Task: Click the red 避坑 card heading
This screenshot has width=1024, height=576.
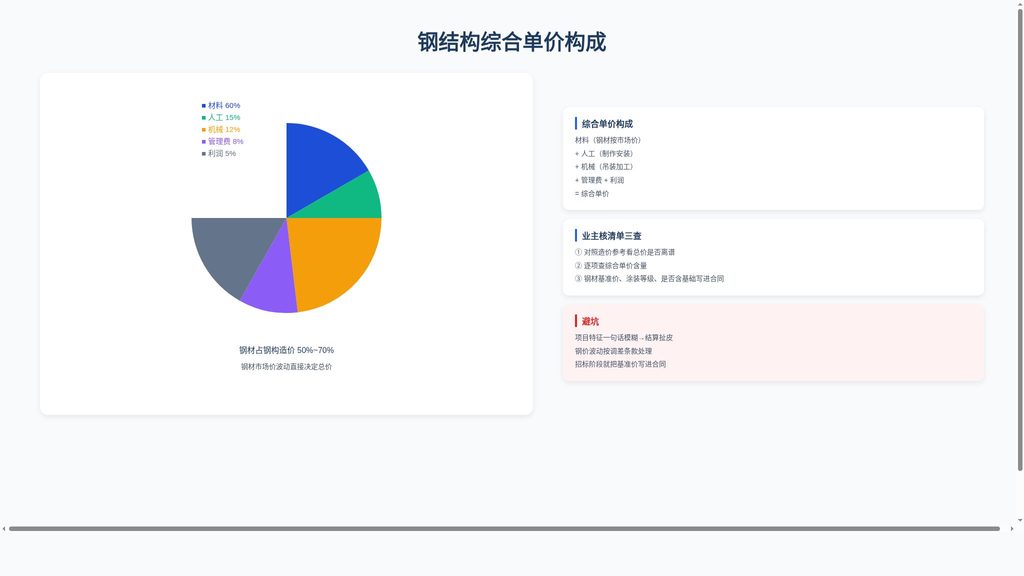Action: tap(590, 321)
